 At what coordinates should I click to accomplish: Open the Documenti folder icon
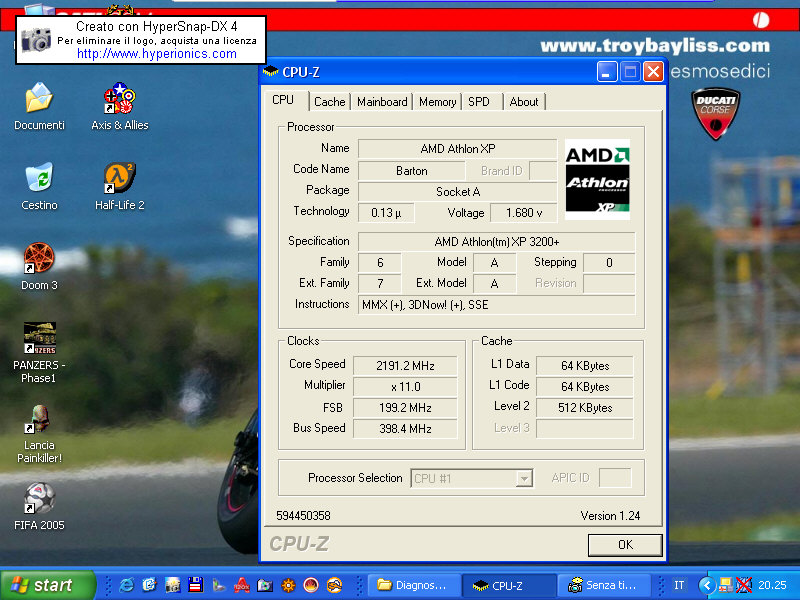[x=39, y=100]
